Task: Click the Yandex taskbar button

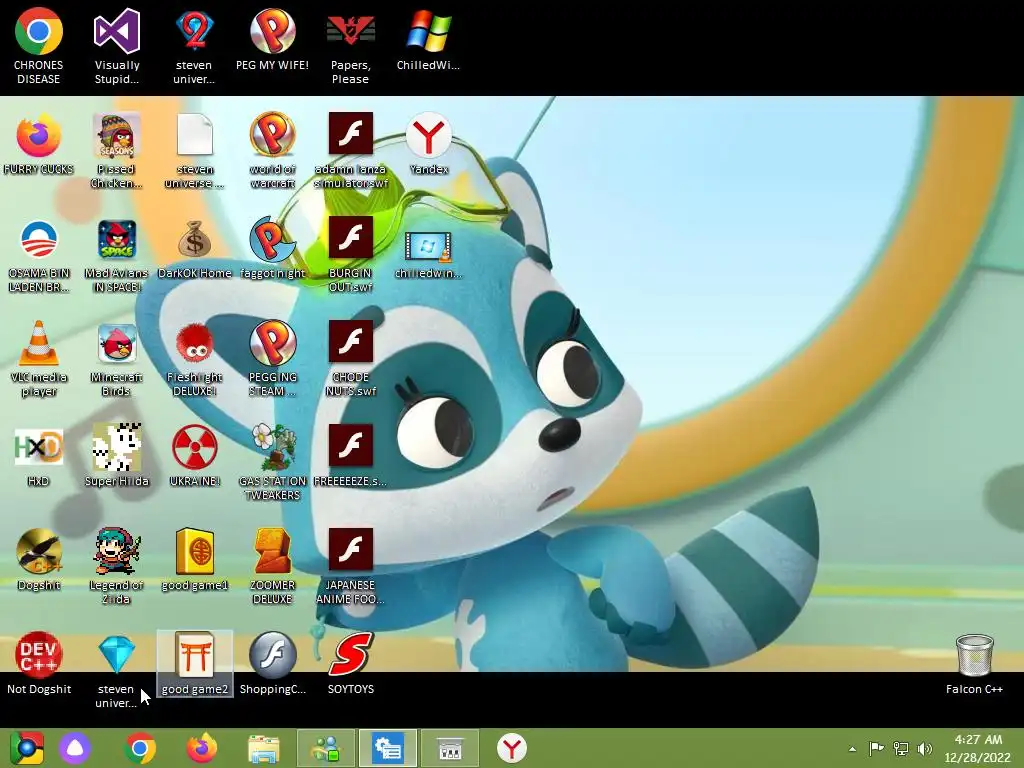Action: 511,748
